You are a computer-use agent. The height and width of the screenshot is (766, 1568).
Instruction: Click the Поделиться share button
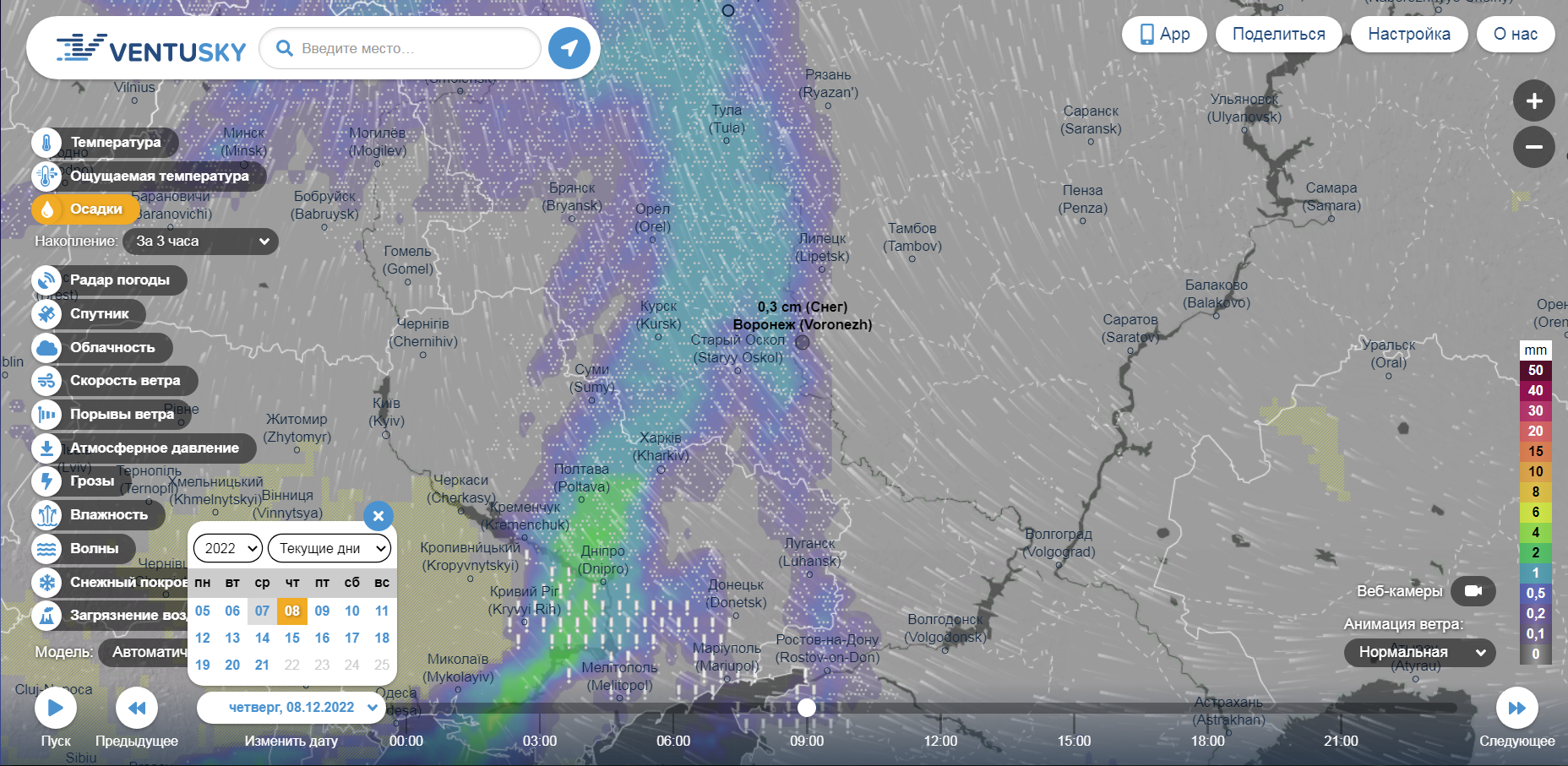(x=1278, y=35)
